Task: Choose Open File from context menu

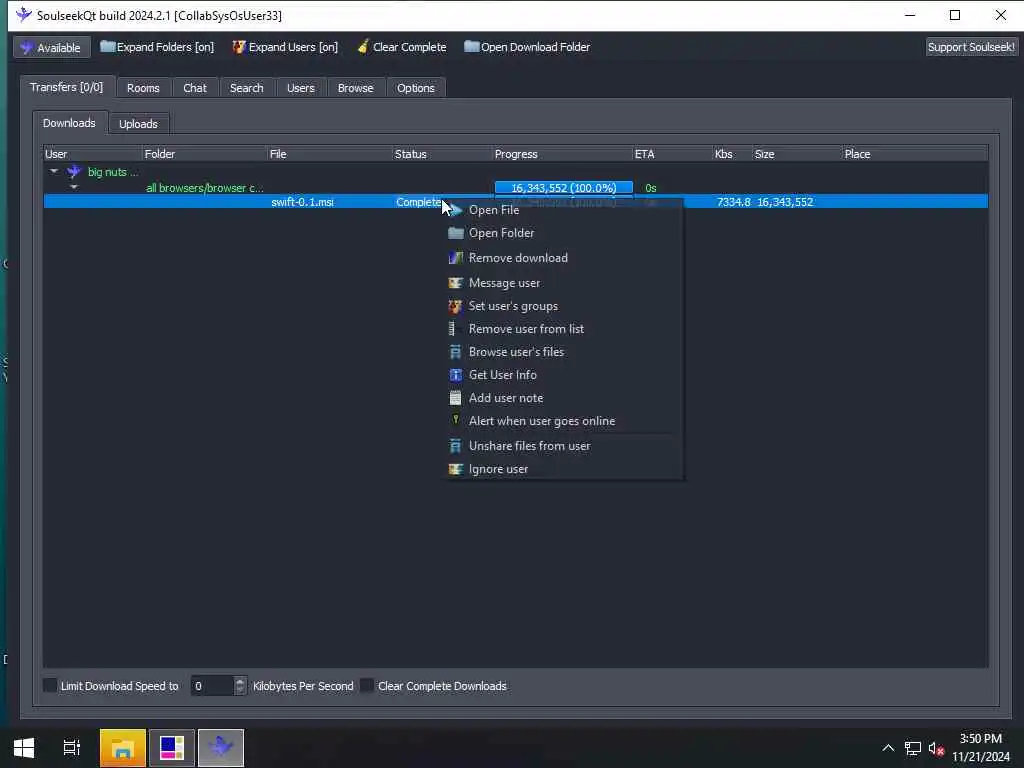Action: pos(564,210)
